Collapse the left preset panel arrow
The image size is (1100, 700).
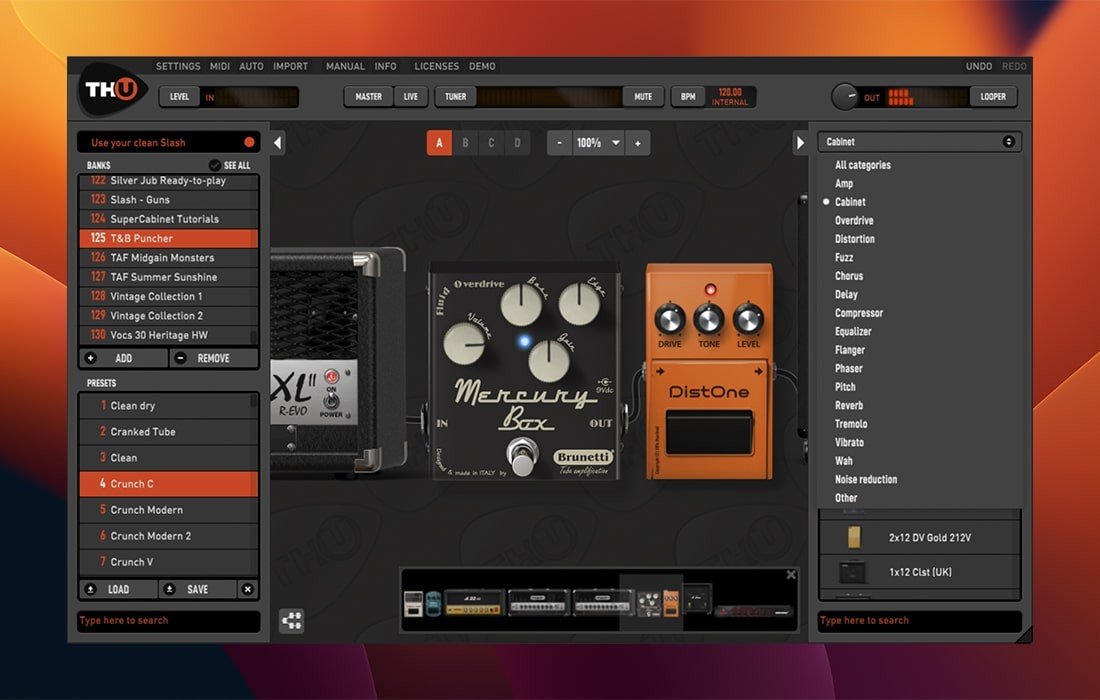[277, 143]
